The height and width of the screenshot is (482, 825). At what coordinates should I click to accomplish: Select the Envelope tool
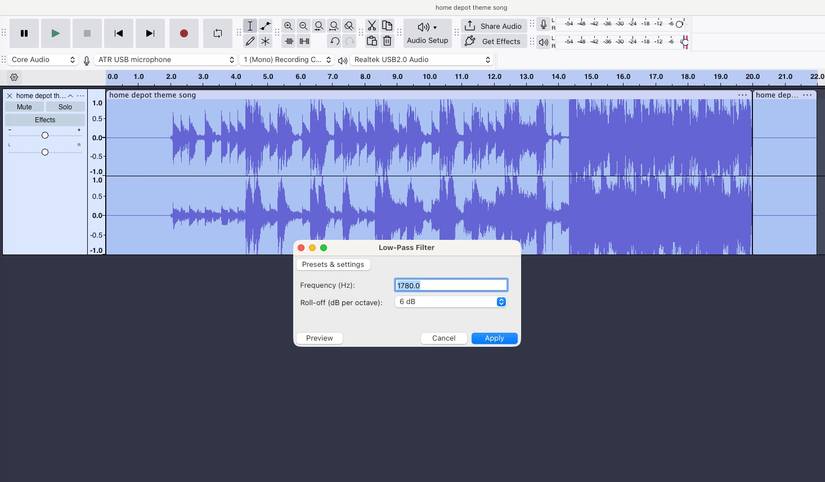click(x=265, y=26)
